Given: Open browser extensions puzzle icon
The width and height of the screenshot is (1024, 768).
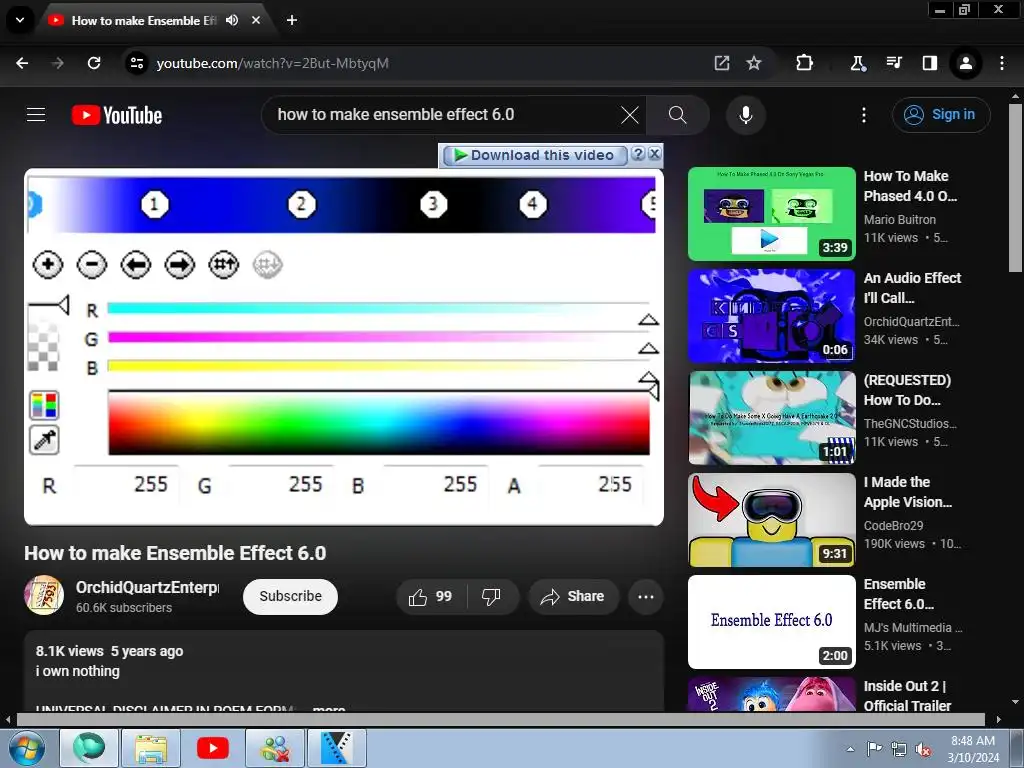Looking at the screenshot, I should click(x=805, y=63).
